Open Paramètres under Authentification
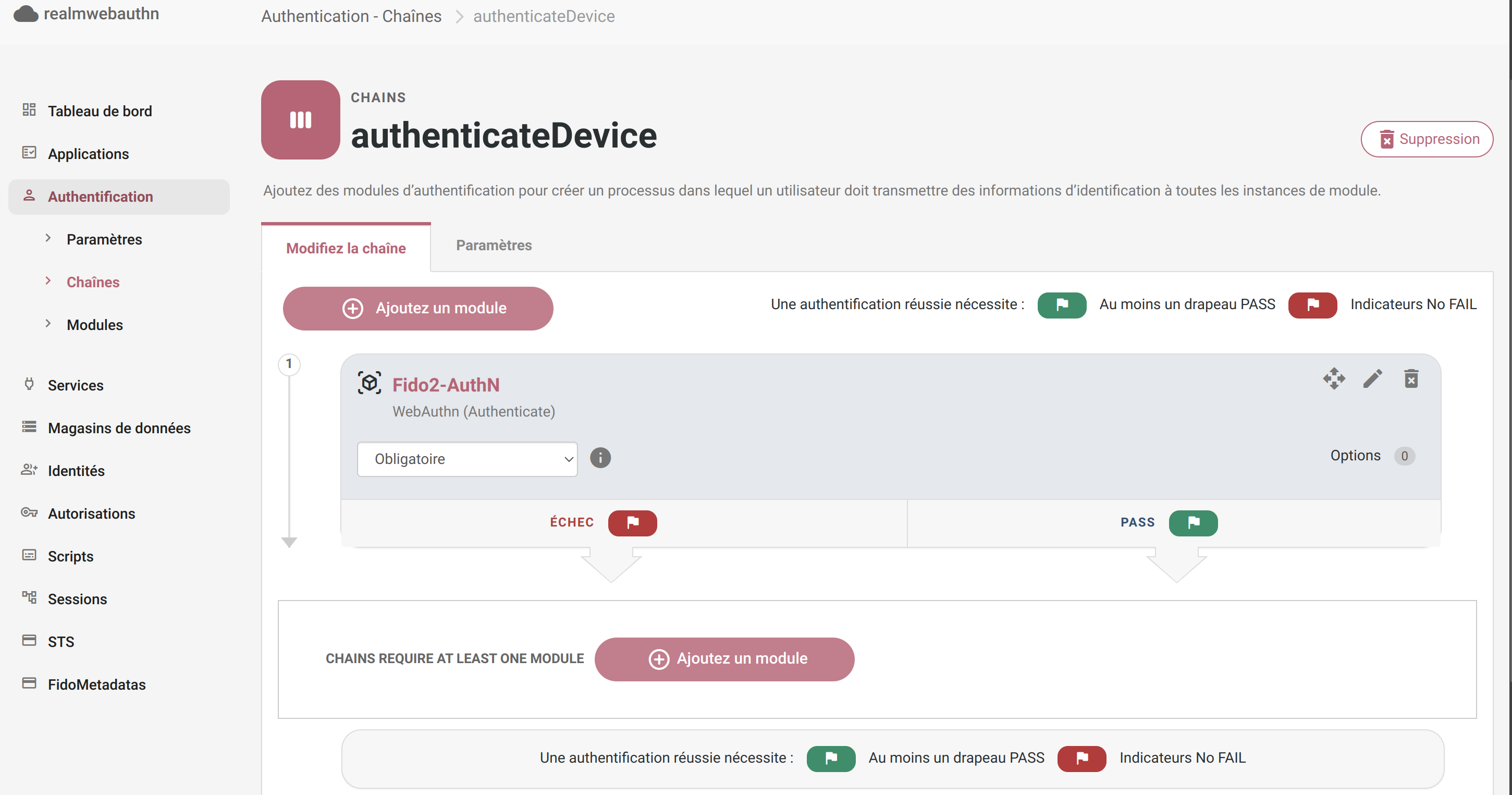Image resolution: width=1512 pixels, height=795 pixels. coord(104,240)
